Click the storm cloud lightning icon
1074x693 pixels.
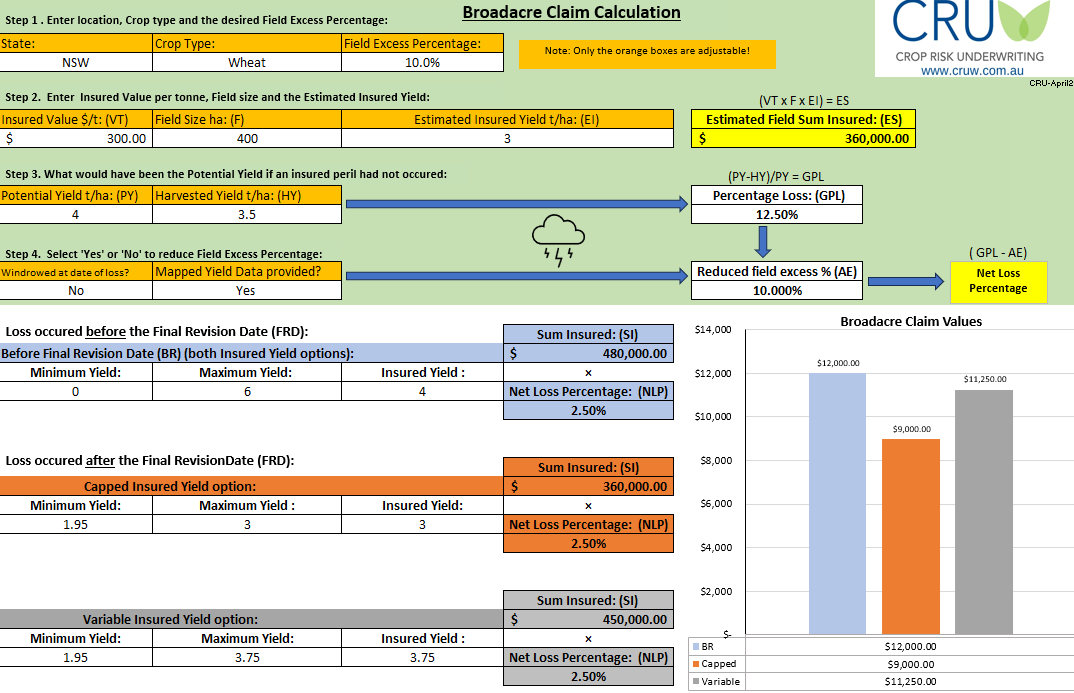558,240
